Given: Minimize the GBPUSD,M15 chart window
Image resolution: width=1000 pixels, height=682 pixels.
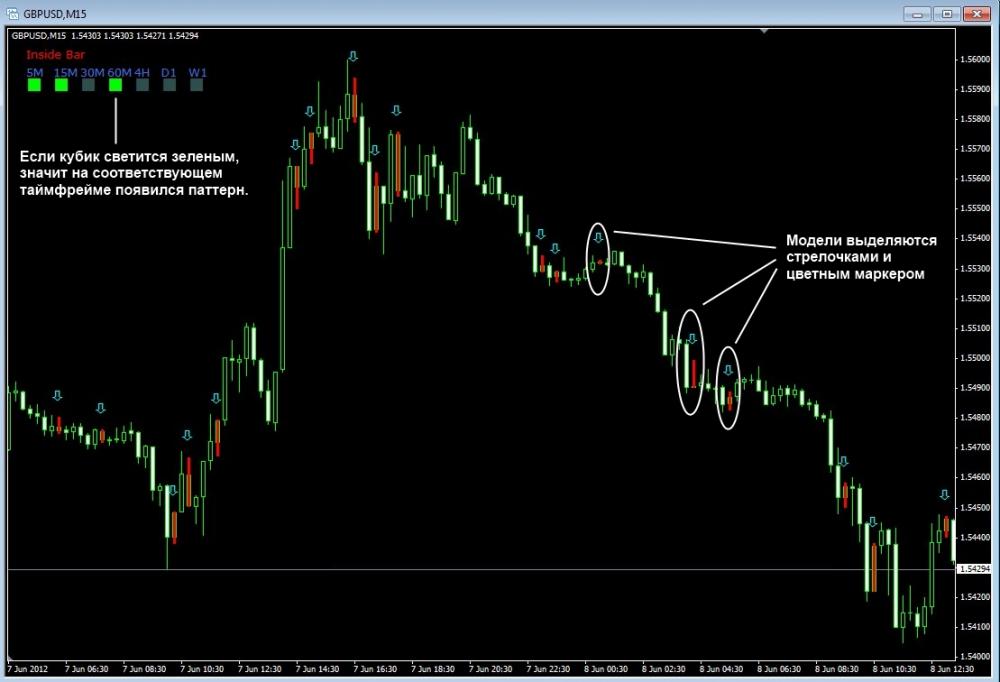Looking at the screenshot, I should tap(917, 13).
